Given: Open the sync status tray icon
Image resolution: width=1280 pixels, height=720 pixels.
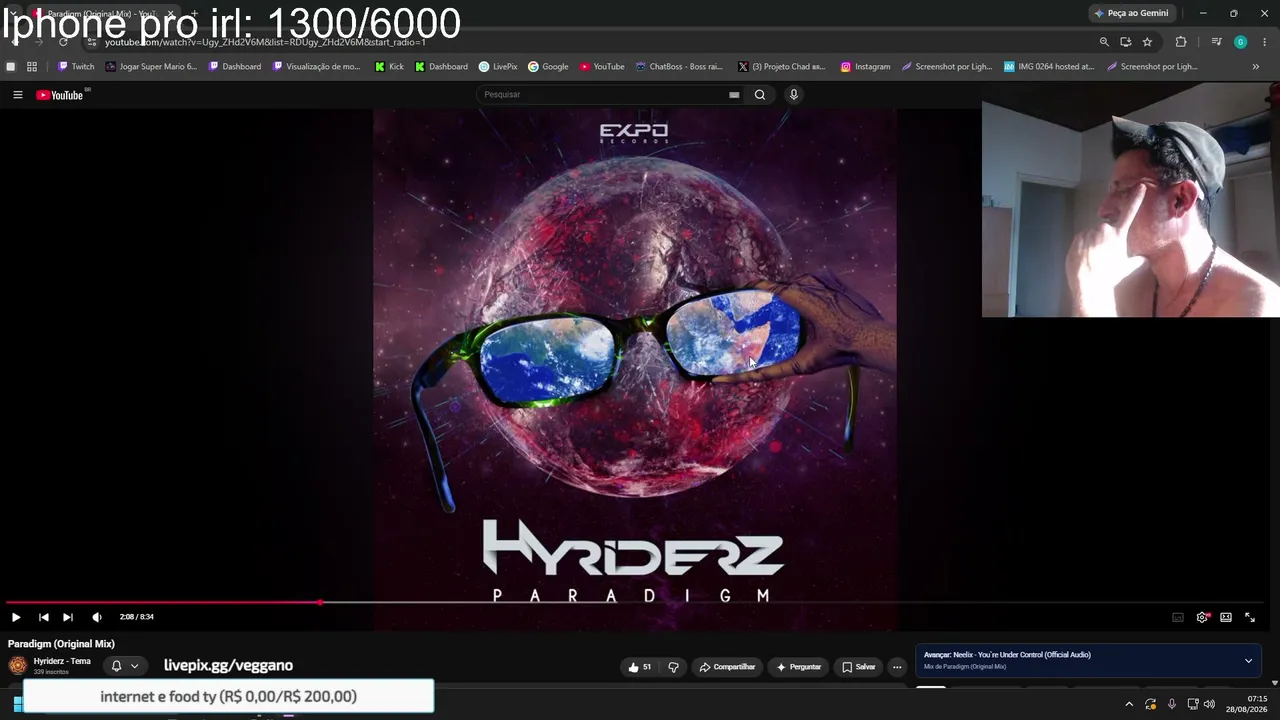Looking at the screenshot, I should click(1151, 704).
